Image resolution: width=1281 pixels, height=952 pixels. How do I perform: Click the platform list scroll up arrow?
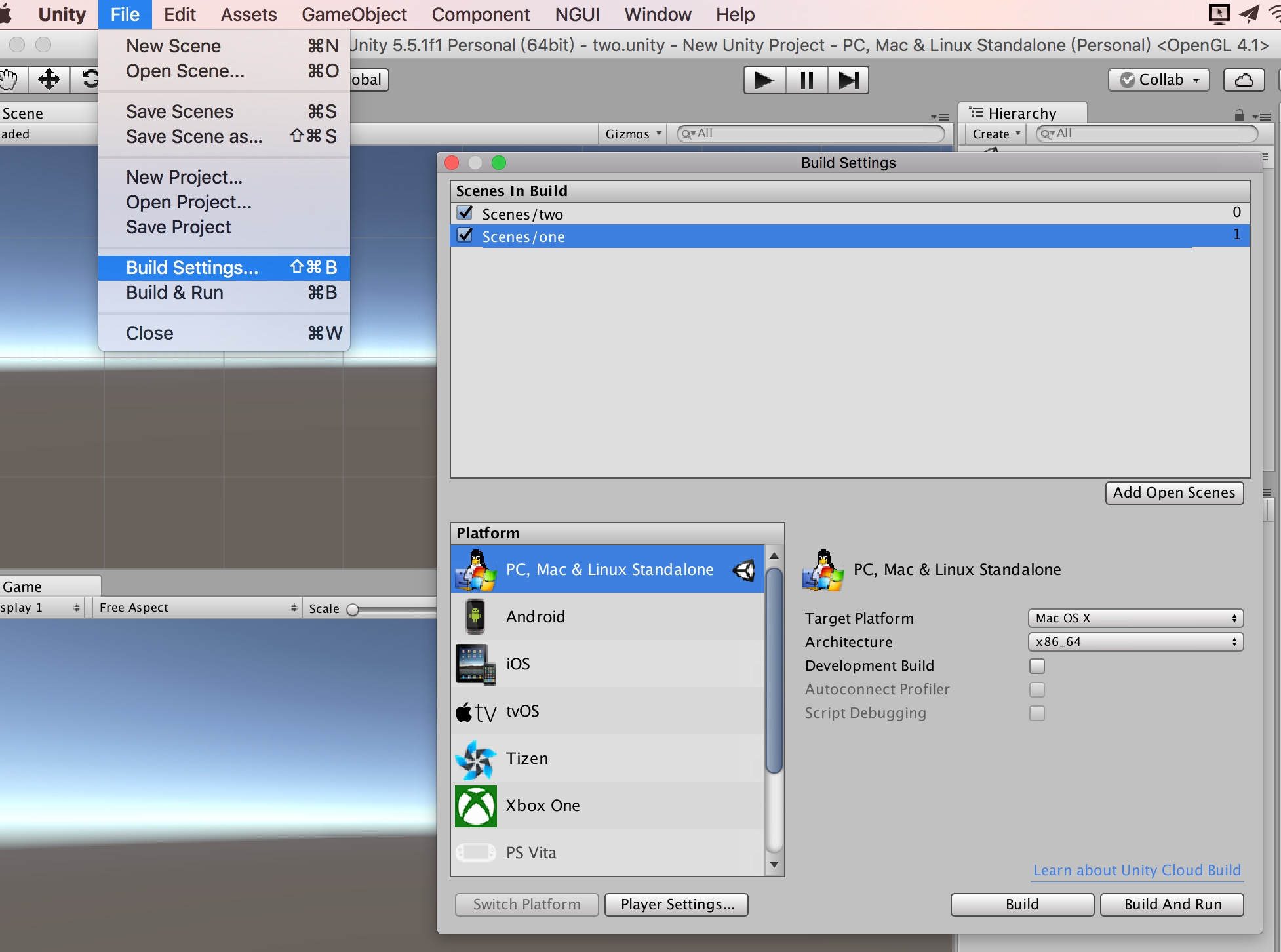coord(774,555)
